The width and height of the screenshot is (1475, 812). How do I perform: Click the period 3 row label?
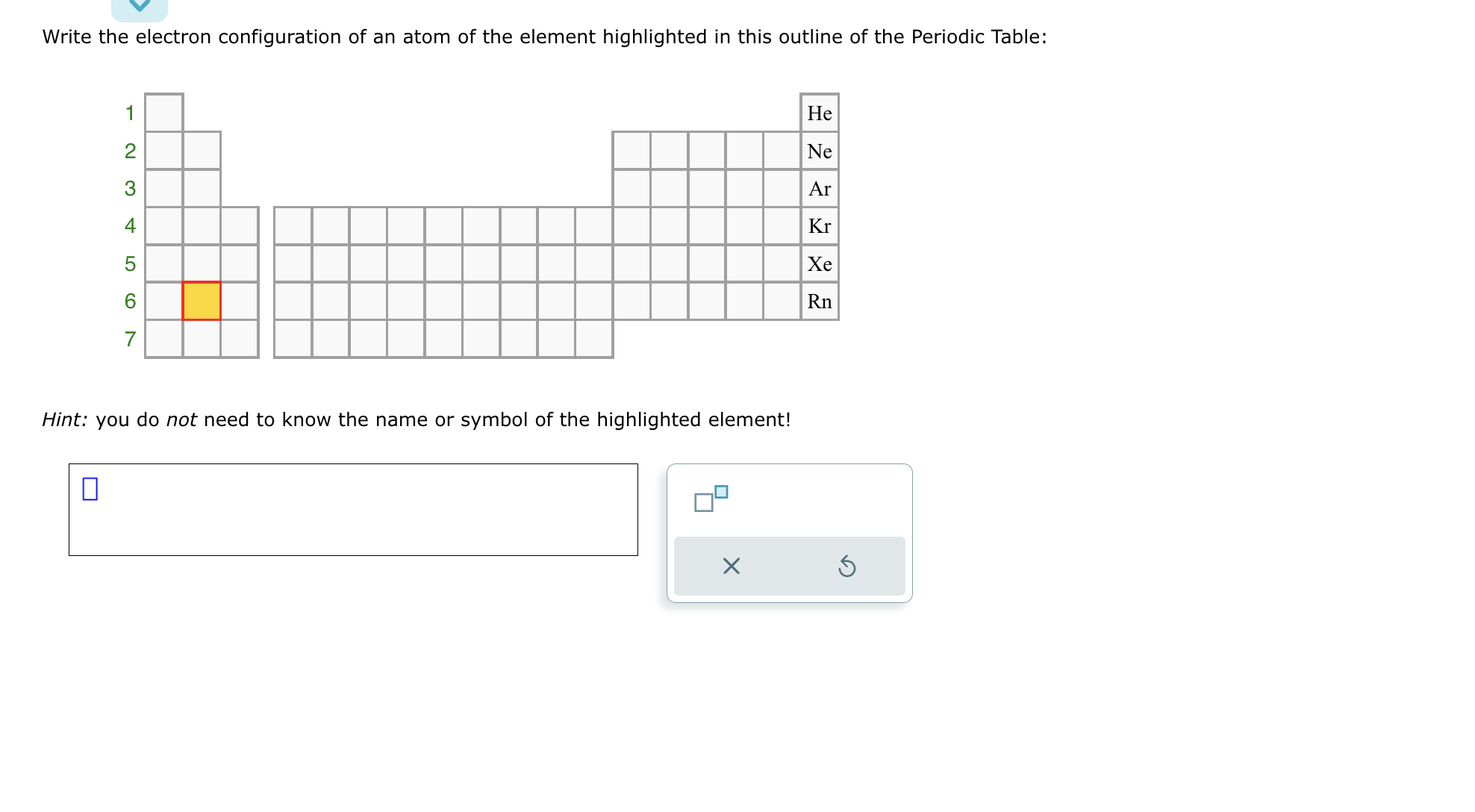coord(130,188)
